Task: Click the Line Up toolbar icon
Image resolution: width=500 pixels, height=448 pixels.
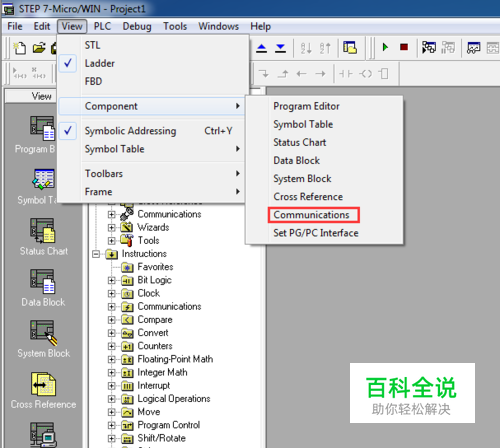Action: click(283, 74)
